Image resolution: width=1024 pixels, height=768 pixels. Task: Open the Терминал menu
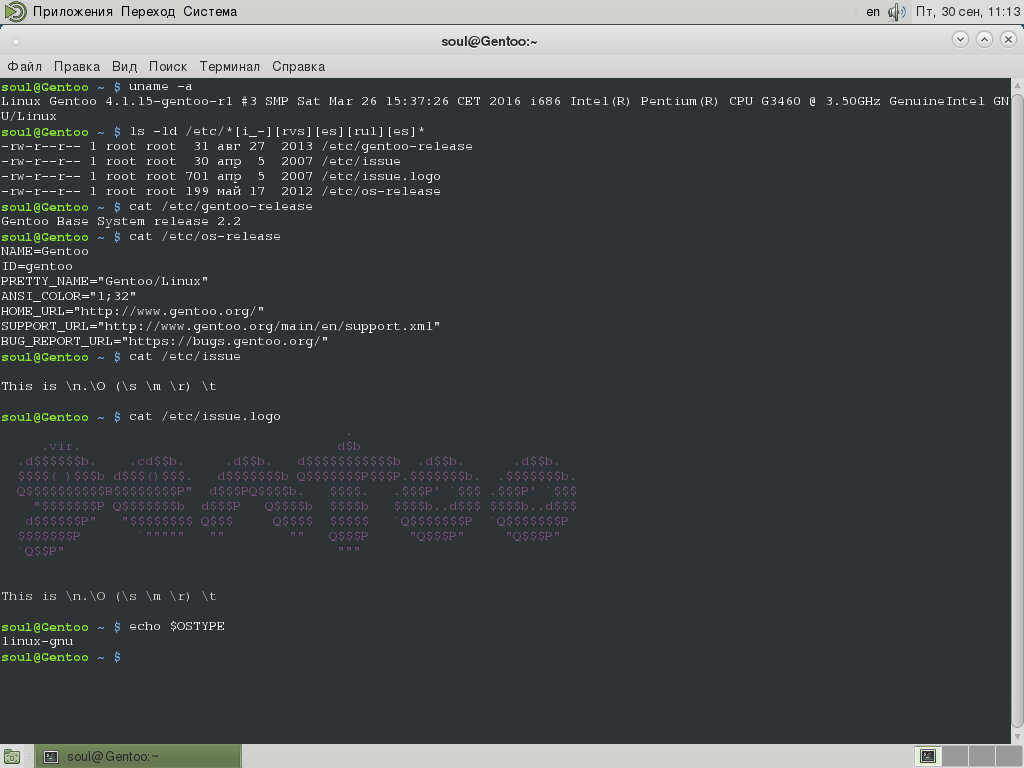229,67
